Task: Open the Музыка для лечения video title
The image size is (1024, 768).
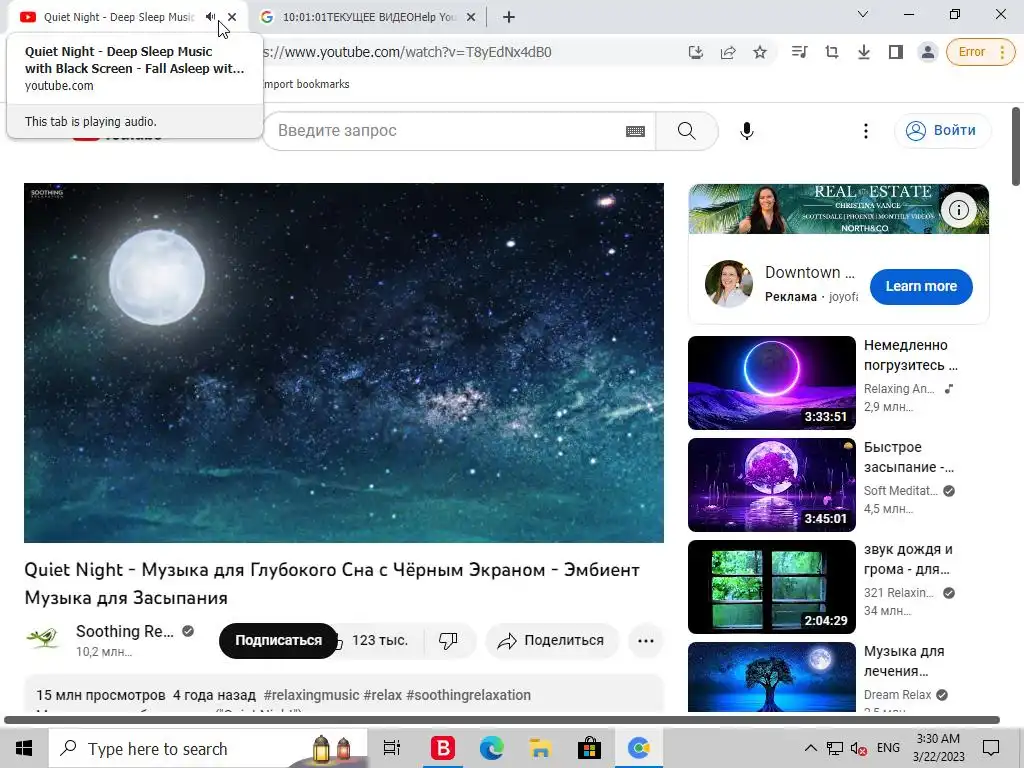Action: pos(904,661)
